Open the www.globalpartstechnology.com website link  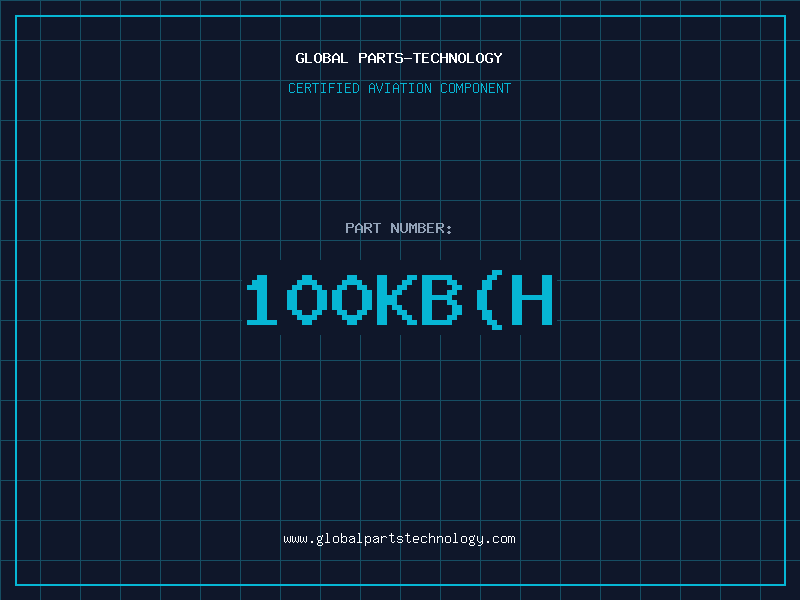click(399, 539)
